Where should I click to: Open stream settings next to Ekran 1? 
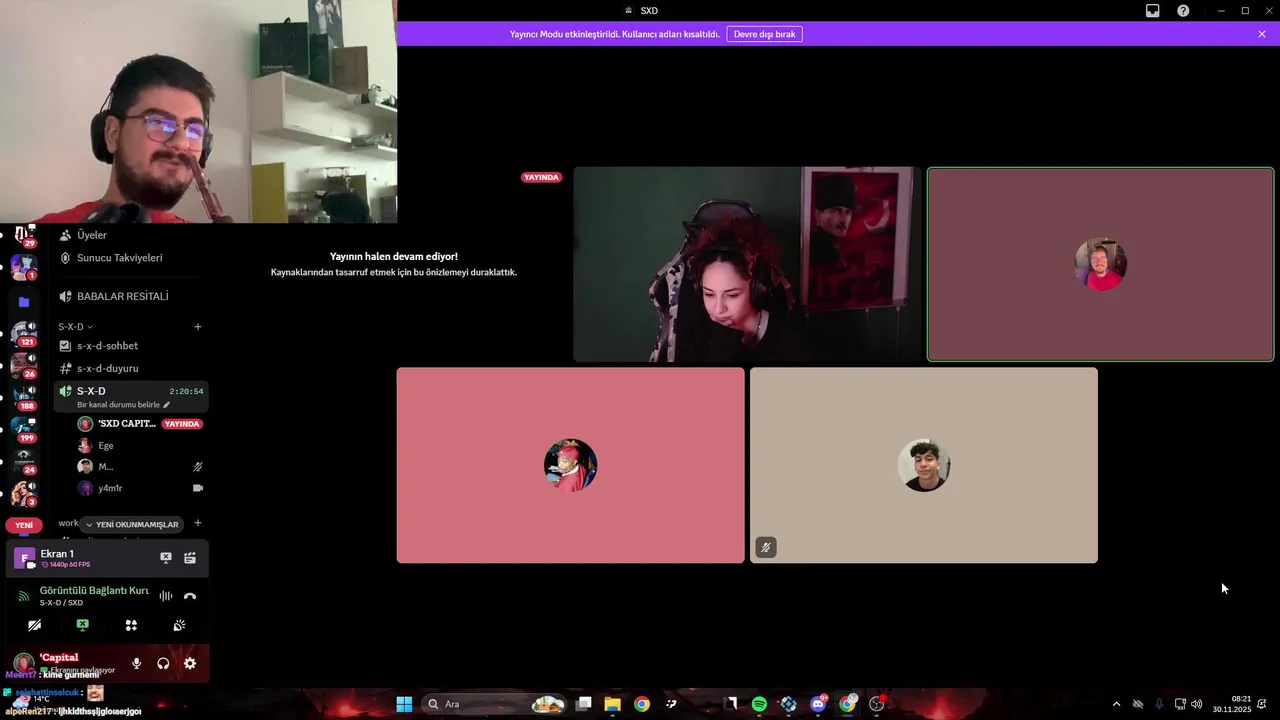point(190,558)
